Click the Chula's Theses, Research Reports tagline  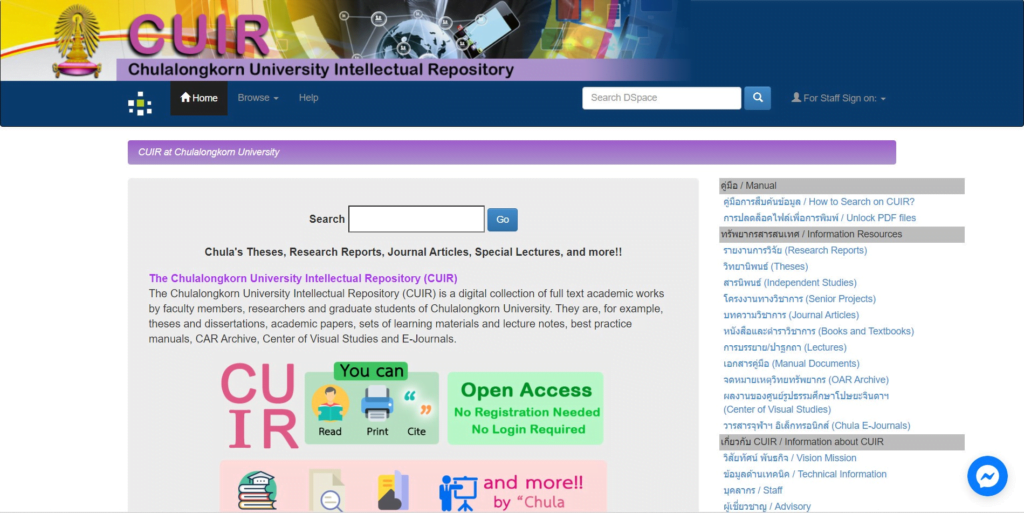click(x=413, y=252)
